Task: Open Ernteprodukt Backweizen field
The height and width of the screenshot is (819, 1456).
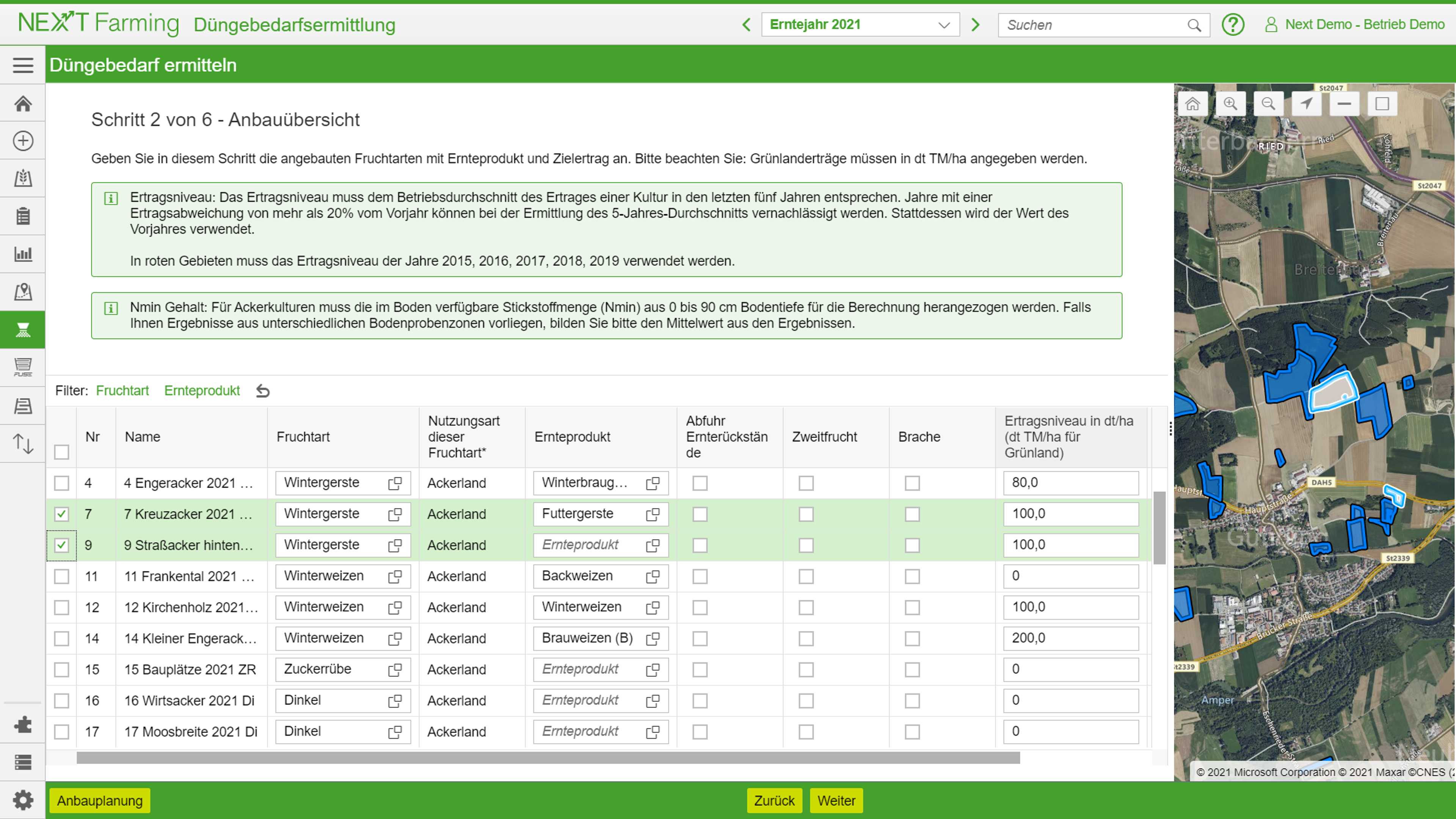Action: (x=600, y=576)
